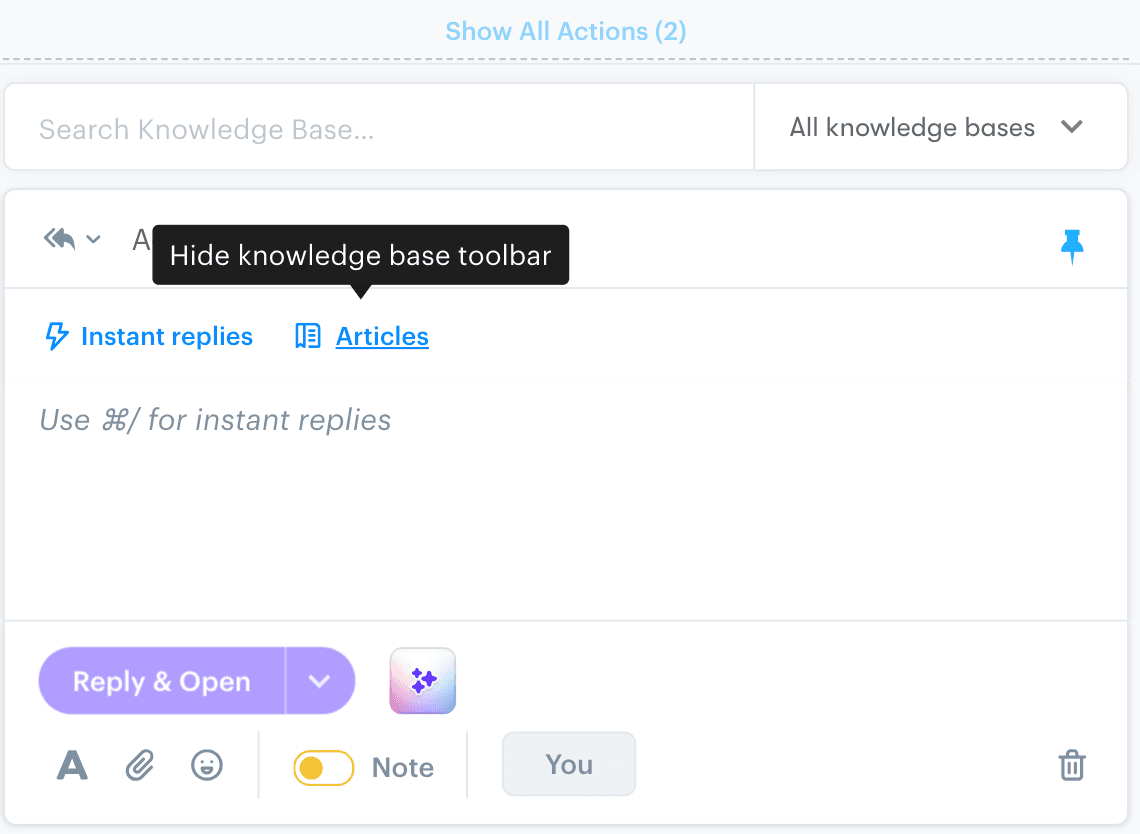
Task: Click the Instant replies lightning icon
Action: [55, 336]
